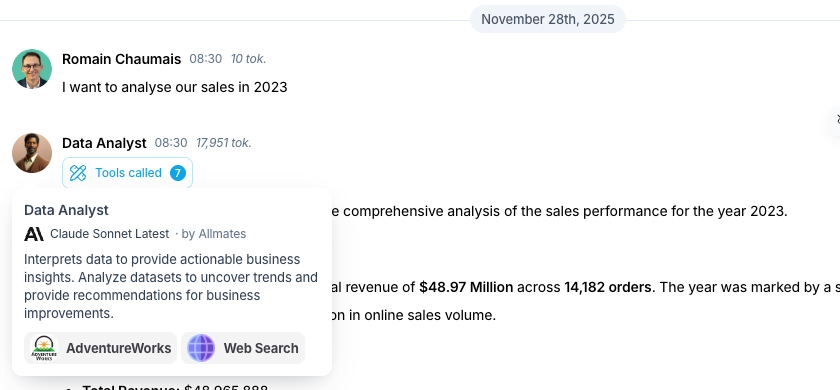Click the November 28th, 2025 date pill
The image size is (840, 390).
click(x=548, y=19)
